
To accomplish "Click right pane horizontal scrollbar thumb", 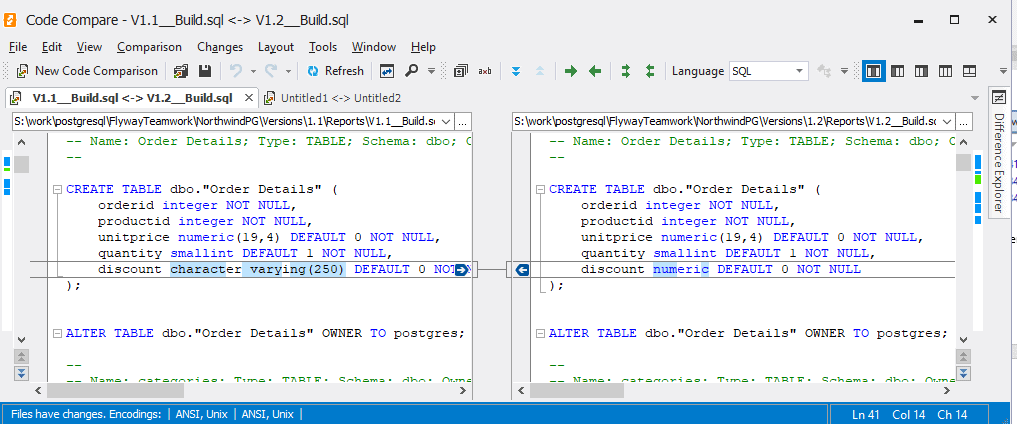I will coord(577,391).
